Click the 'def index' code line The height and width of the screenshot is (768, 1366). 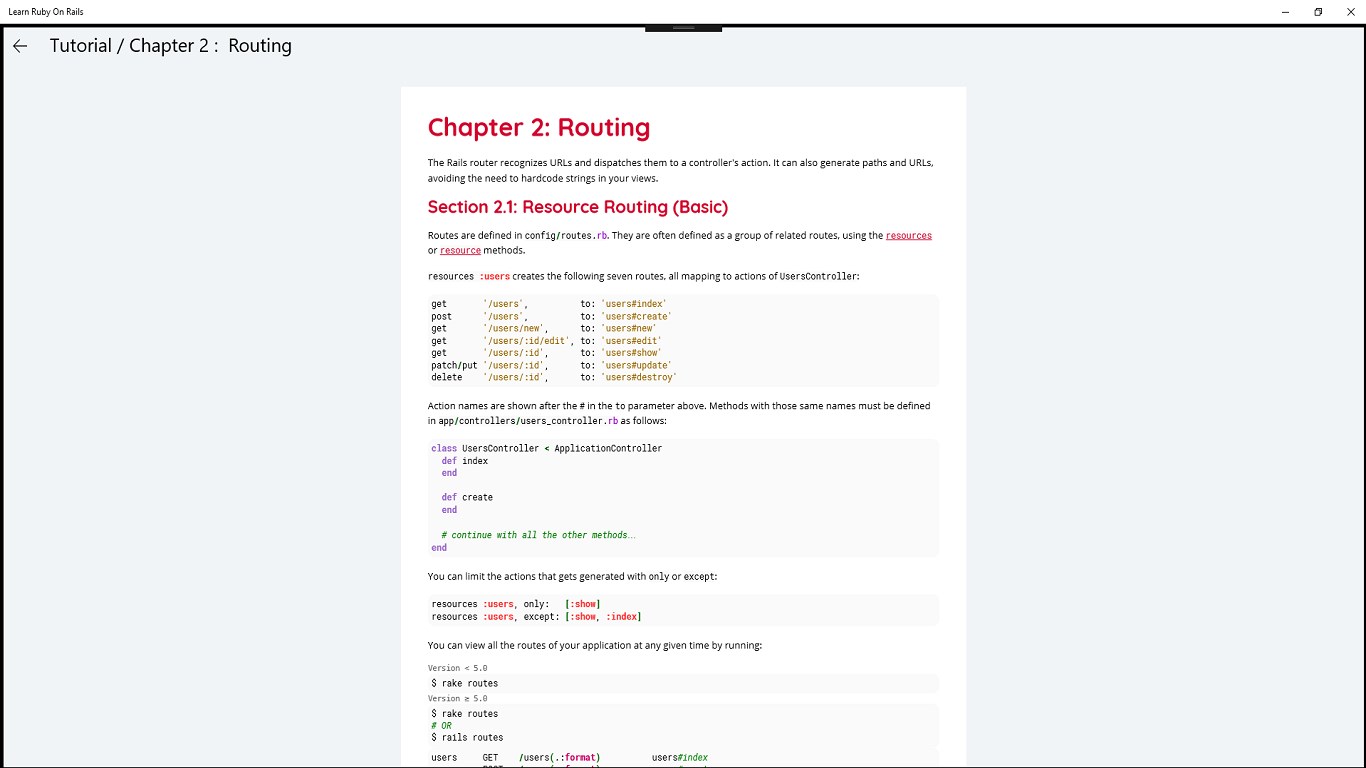click(465, 461)
